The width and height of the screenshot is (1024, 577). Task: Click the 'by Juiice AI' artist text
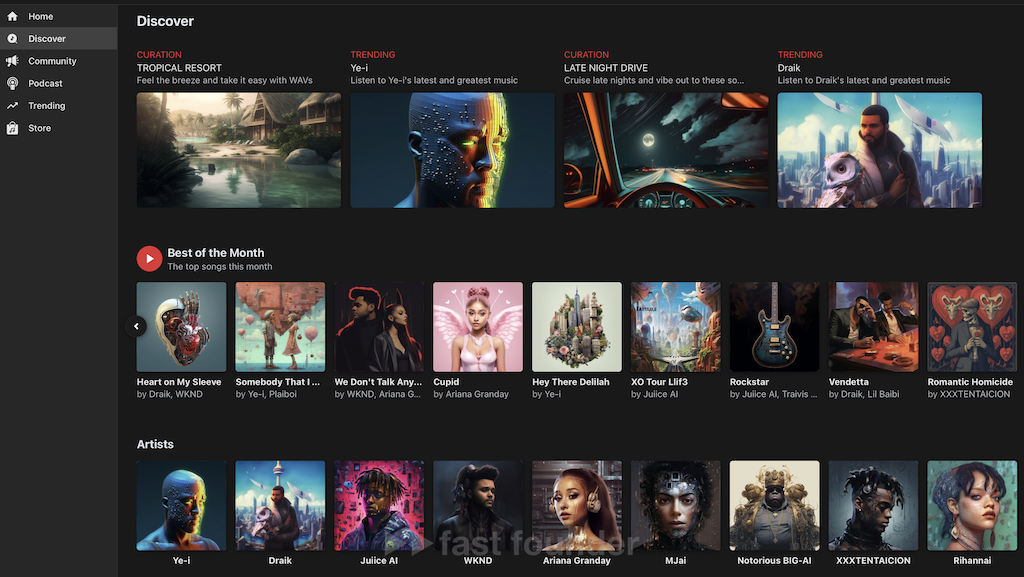point(654,394)
